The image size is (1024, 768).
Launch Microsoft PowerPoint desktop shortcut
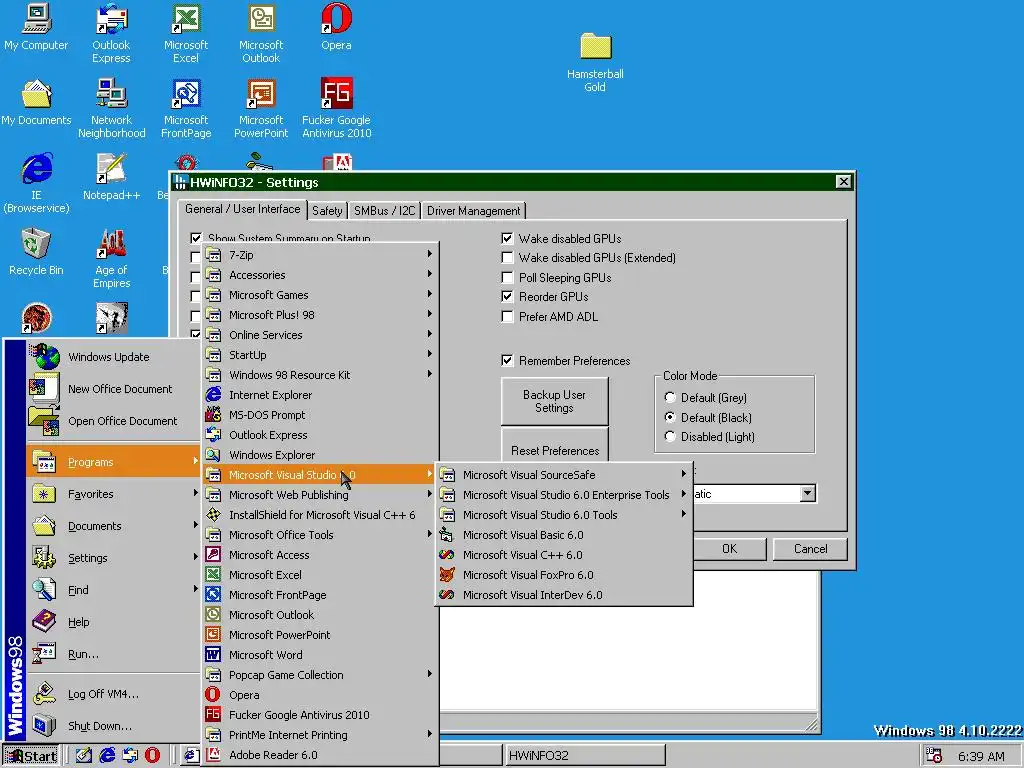[x=261, y=108]
